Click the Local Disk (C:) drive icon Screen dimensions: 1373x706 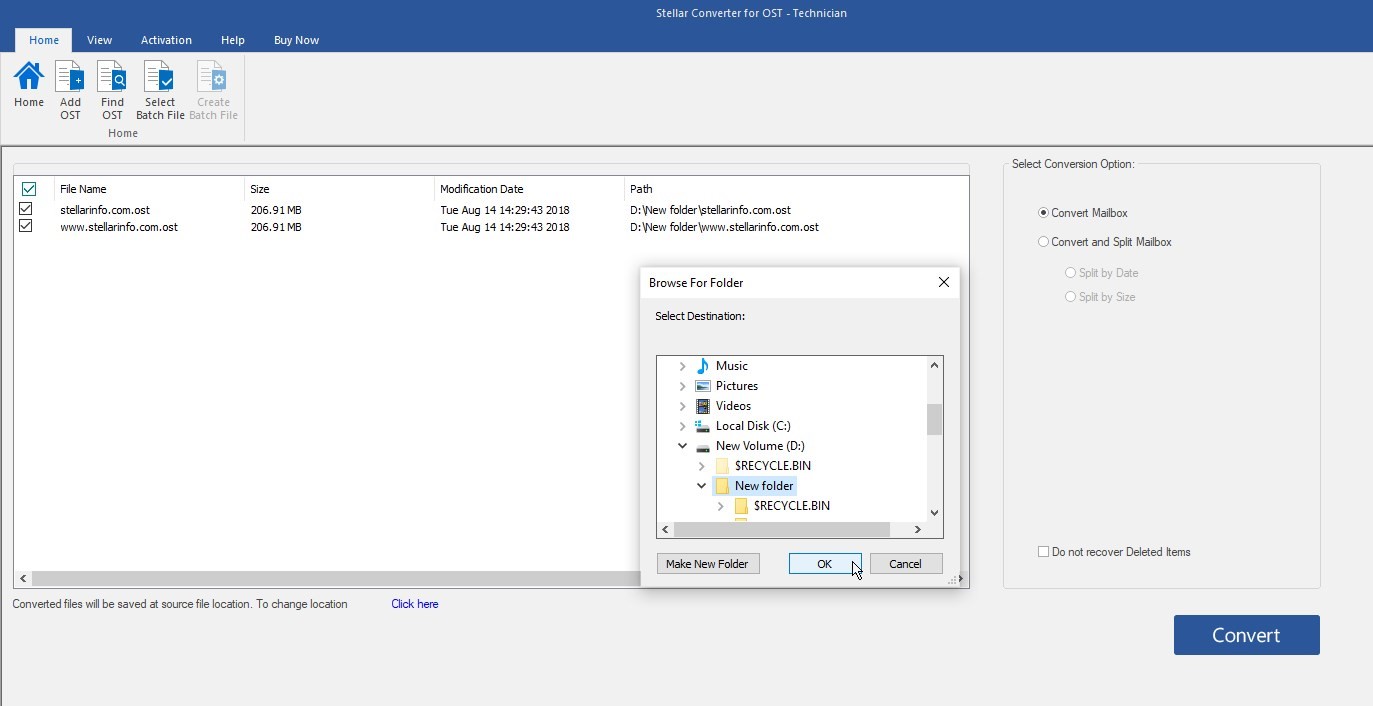tap(703, 426)
